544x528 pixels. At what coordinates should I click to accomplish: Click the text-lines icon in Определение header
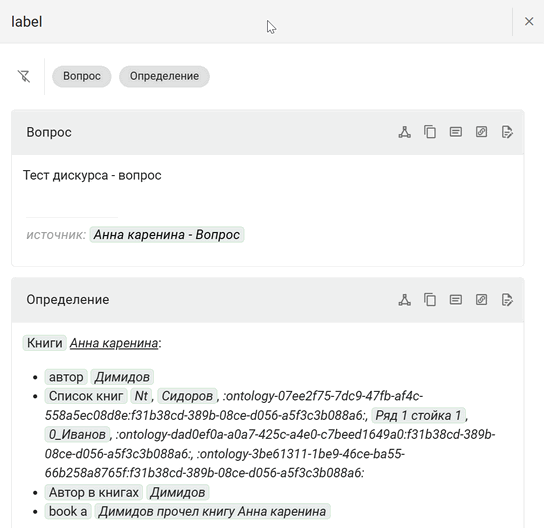[x=456, y=300]
